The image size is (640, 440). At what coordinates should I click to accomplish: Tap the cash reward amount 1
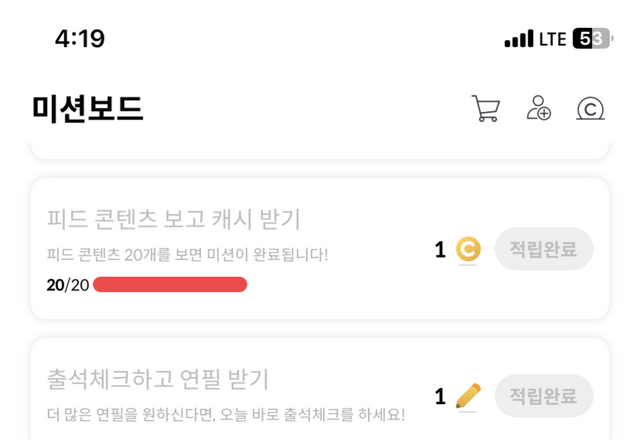coord(440,250)
